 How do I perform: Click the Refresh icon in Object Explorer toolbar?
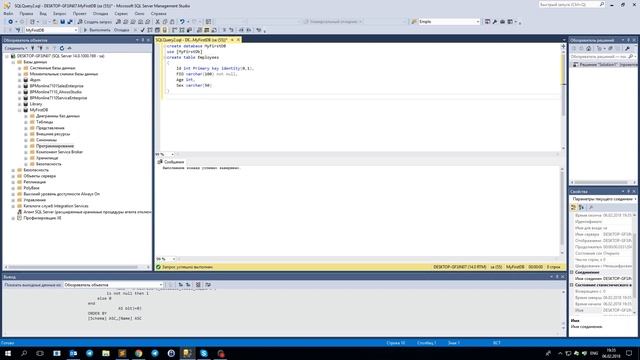(62, 48)
